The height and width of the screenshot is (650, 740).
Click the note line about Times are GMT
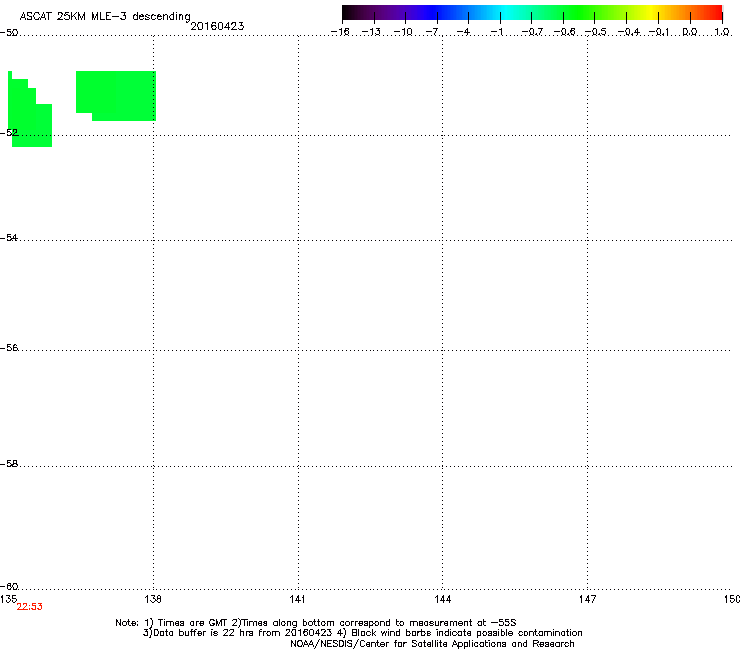pyautogui.click(x=316, y=623)
